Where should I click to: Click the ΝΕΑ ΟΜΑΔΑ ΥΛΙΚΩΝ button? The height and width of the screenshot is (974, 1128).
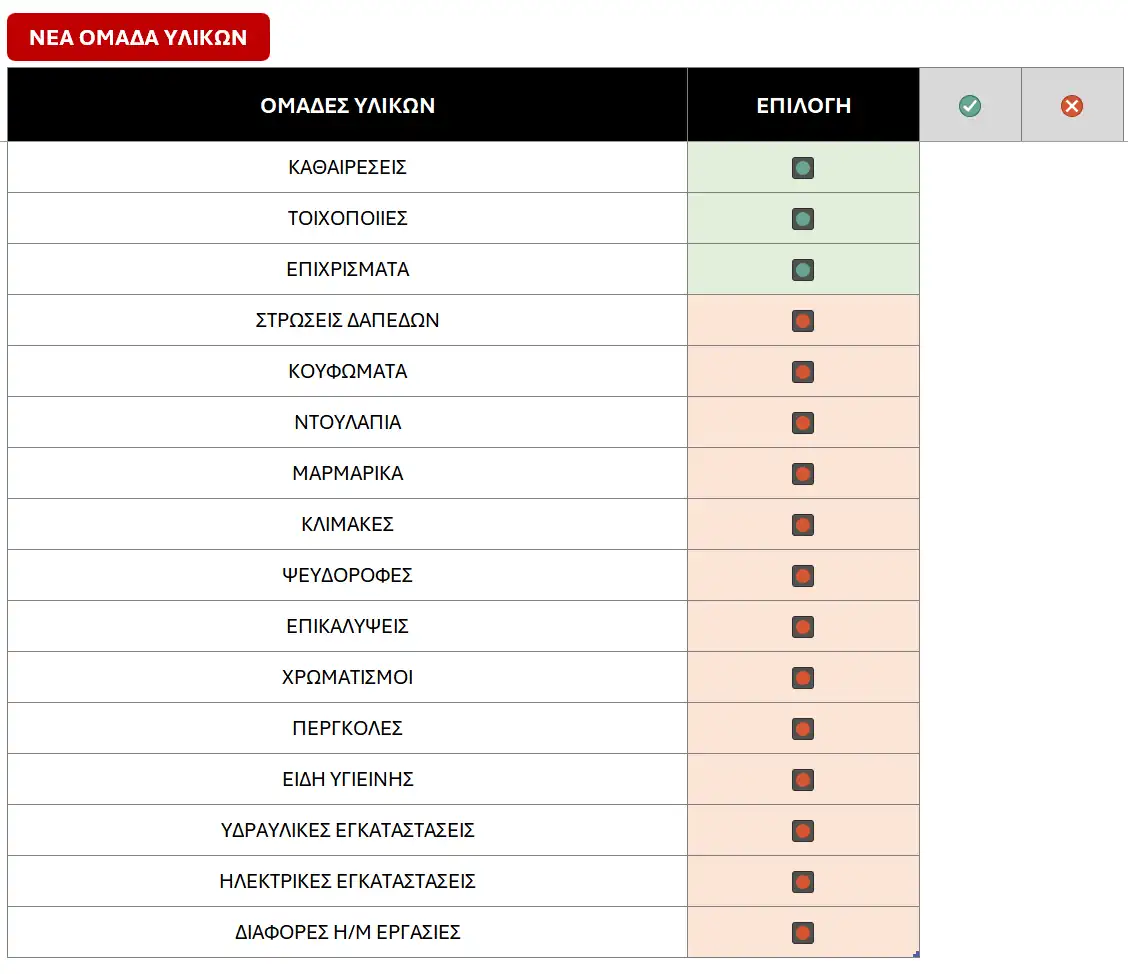[138, 38]
